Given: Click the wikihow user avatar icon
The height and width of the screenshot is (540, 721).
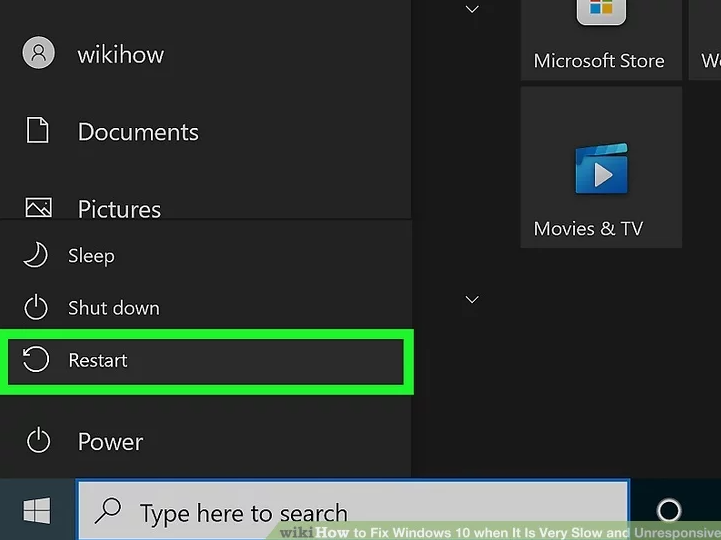Looking at the screenshot, I should (38, 54).
